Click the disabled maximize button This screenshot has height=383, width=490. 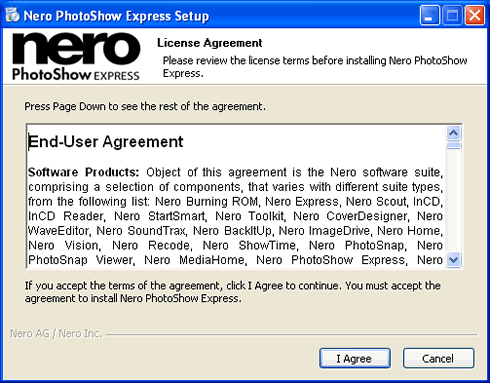(x=452, y=15)
